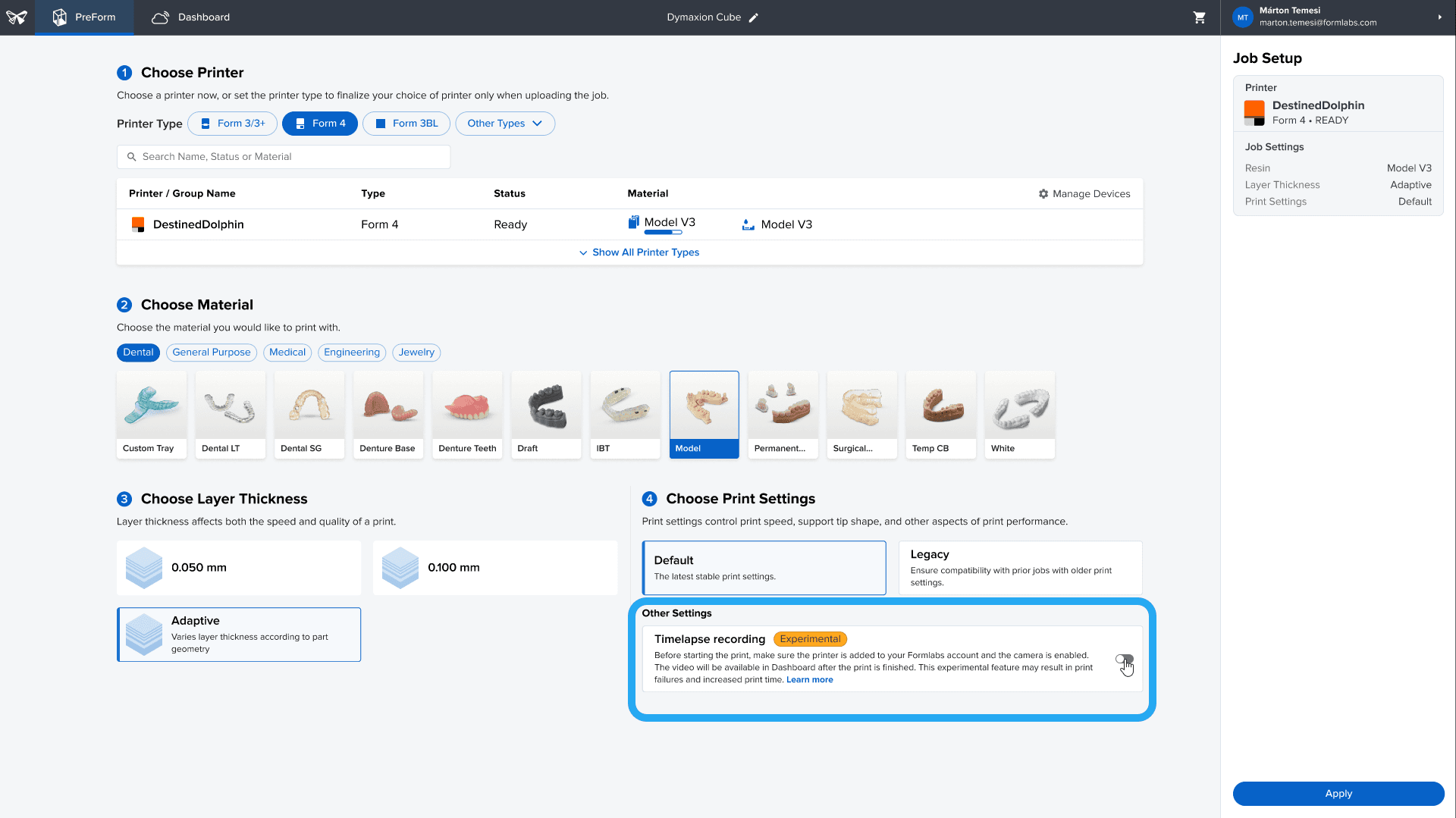This screenshot has height=818, width=1456.
Task: Select the Dental material category
Action: pyautogui.click(x=138, y=353)
